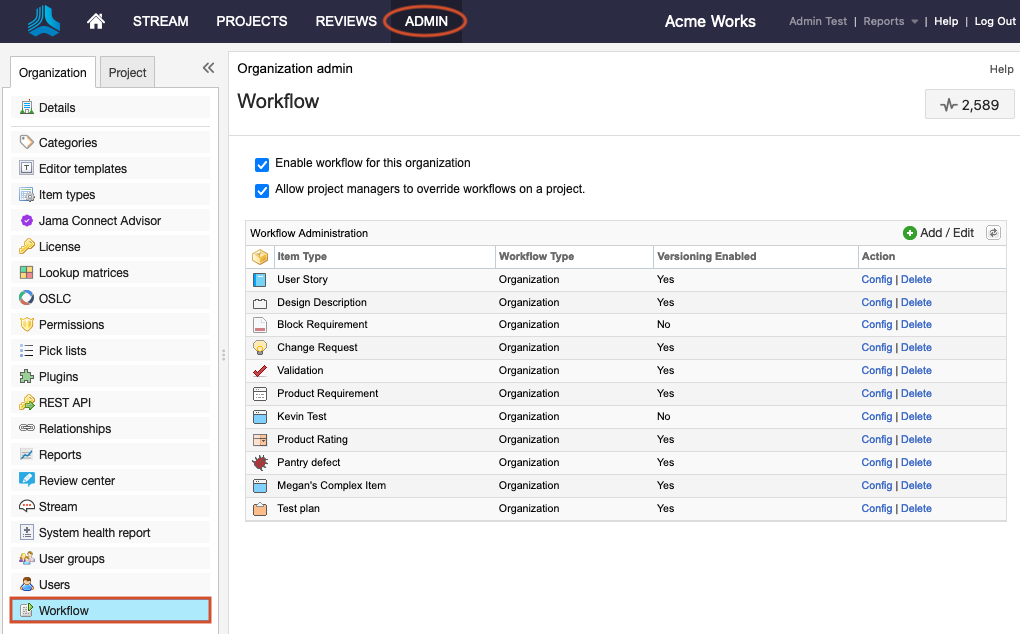Image resolution: width=1020 pixels, height=634 pixels.
Task: Click the Change Request lightbulb icon
Action: coord(260,348)
